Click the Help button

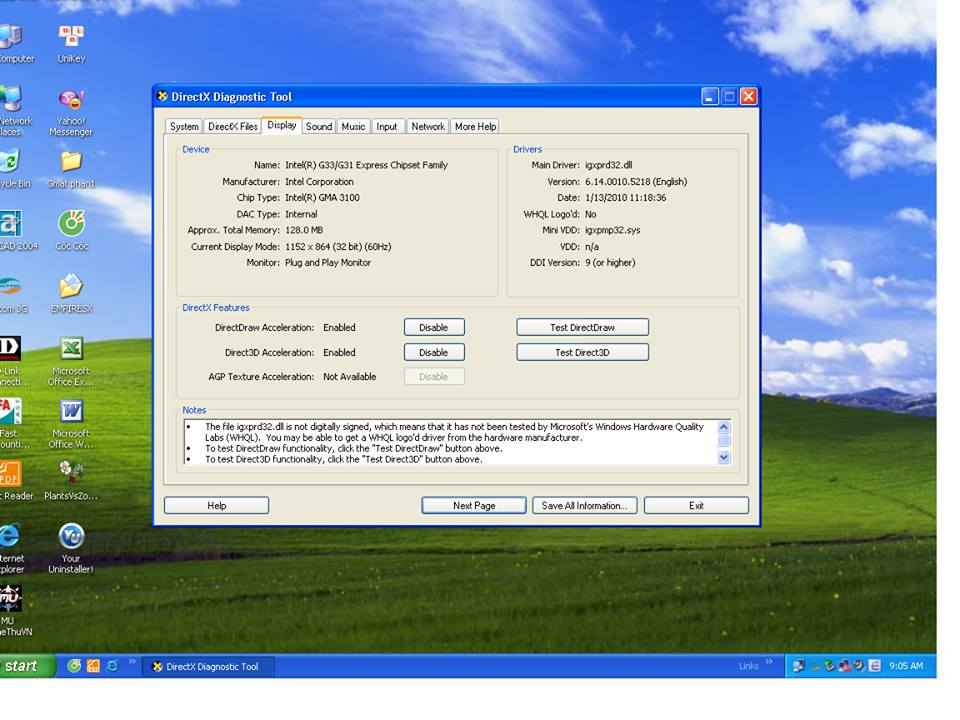click(x=217, y=506)
